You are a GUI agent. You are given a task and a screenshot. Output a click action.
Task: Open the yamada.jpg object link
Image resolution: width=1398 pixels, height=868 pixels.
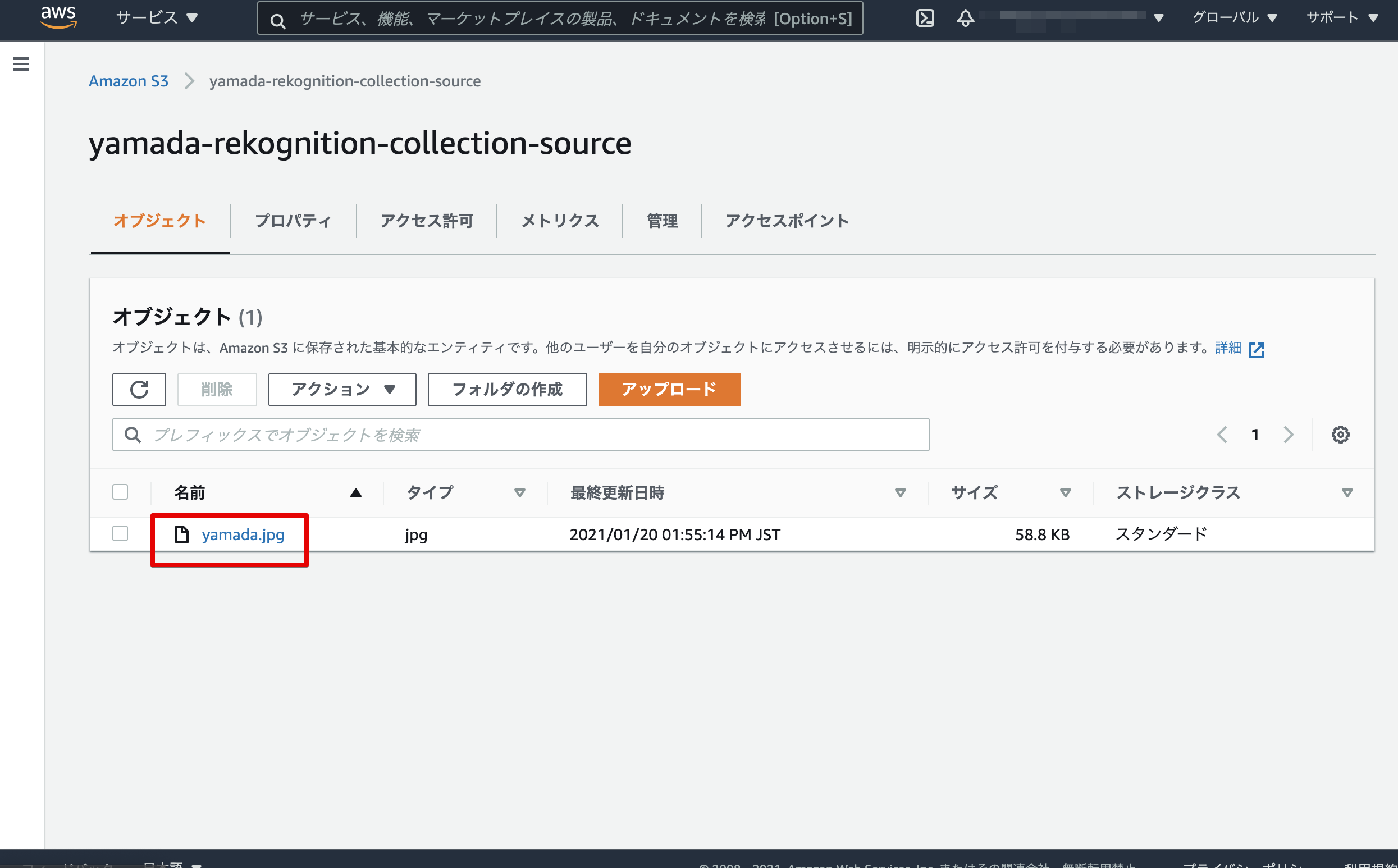[243, 534]
